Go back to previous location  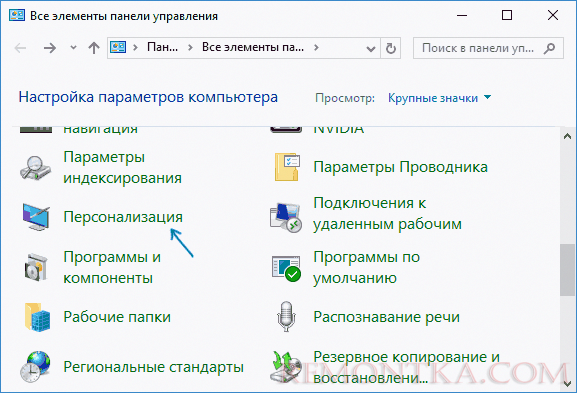point(20,48)
